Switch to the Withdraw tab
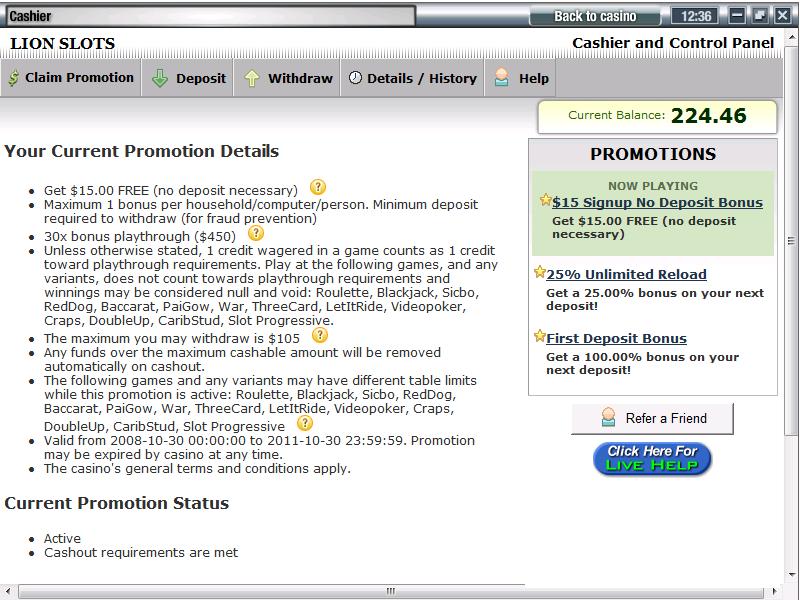The width and height of the screenshot is (800, 600). tap(287, 78)
